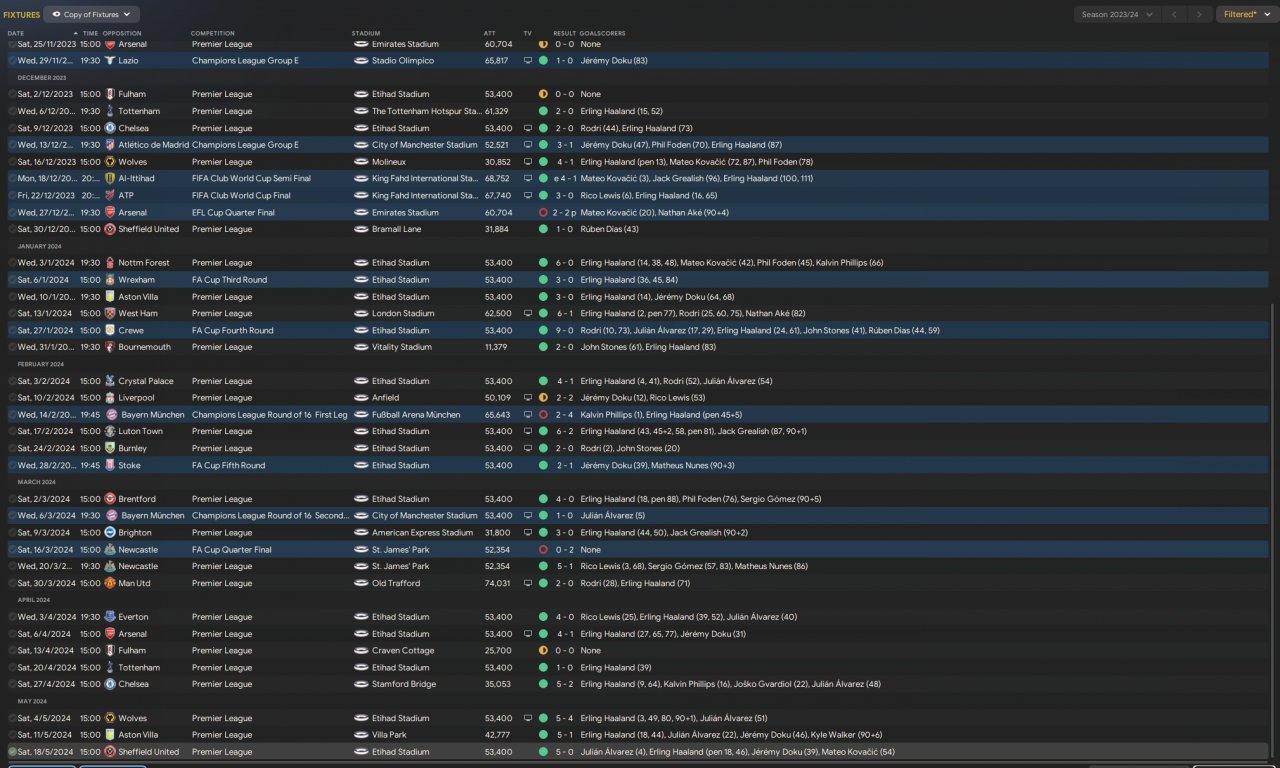Click the Brighton club badge

(x=110, y=533)
